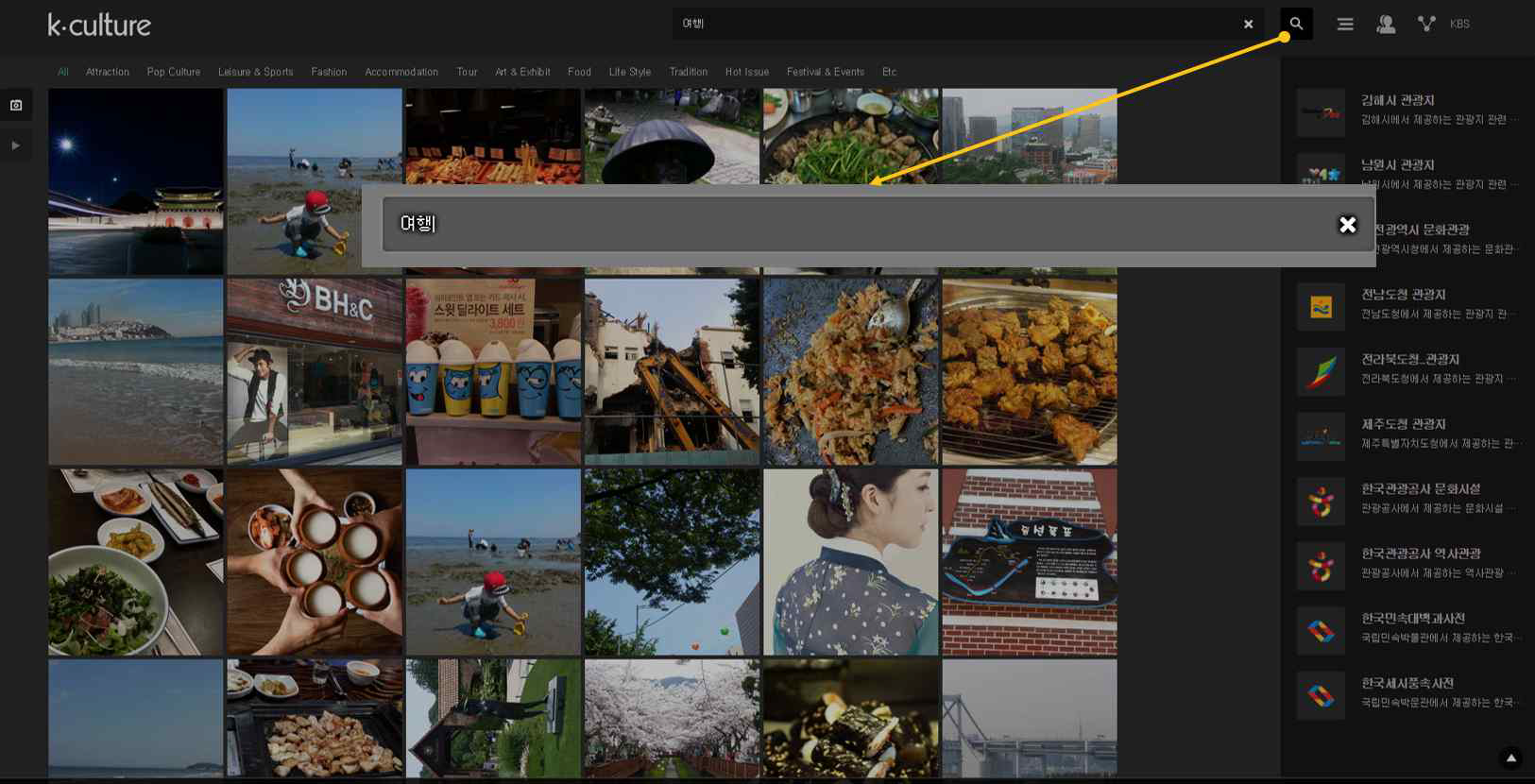Open the cherry blossom tunnel photo

click(672, 719)
